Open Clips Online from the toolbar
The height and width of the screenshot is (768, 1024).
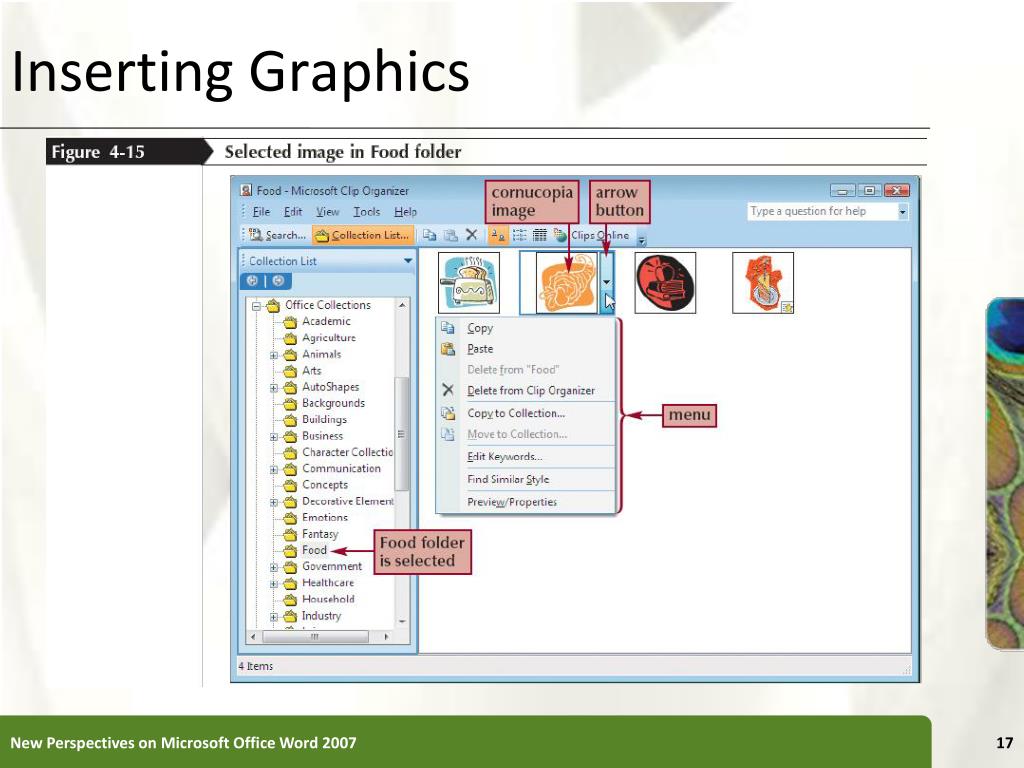592,235
